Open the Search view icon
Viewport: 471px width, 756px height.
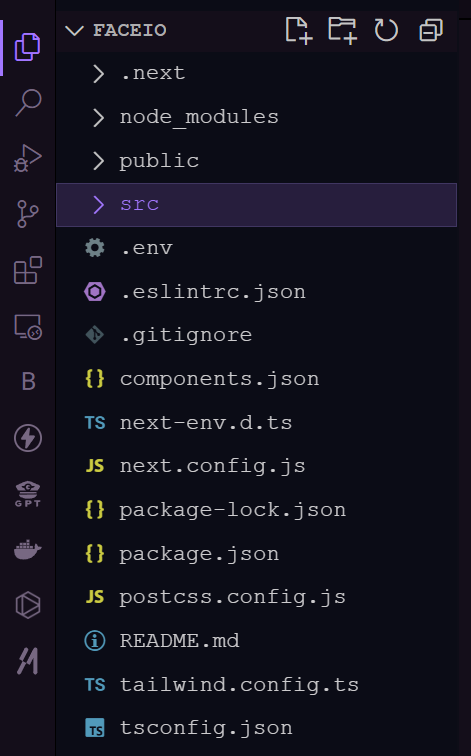[27, 102]
